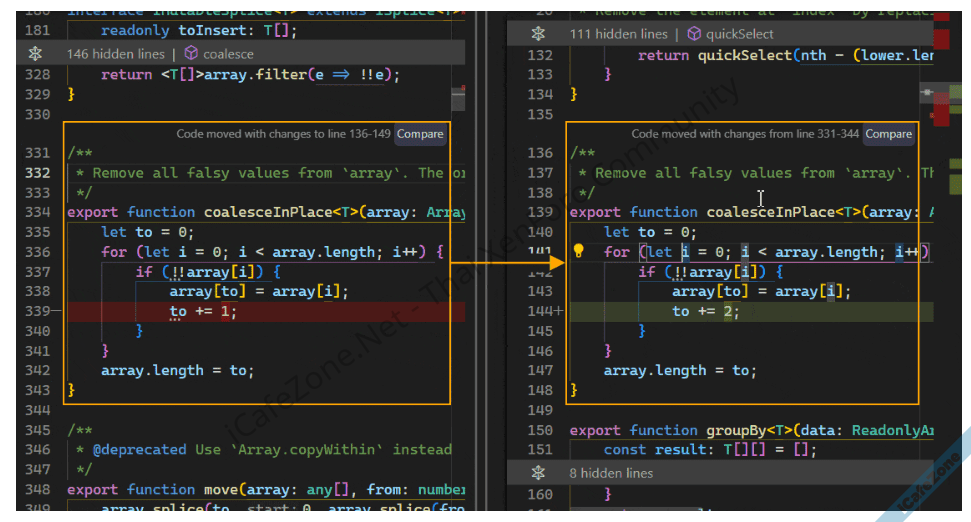971x522 pixels.
Task: Click the left pane vertical scrollbar
Action: (x=458, y=250)
